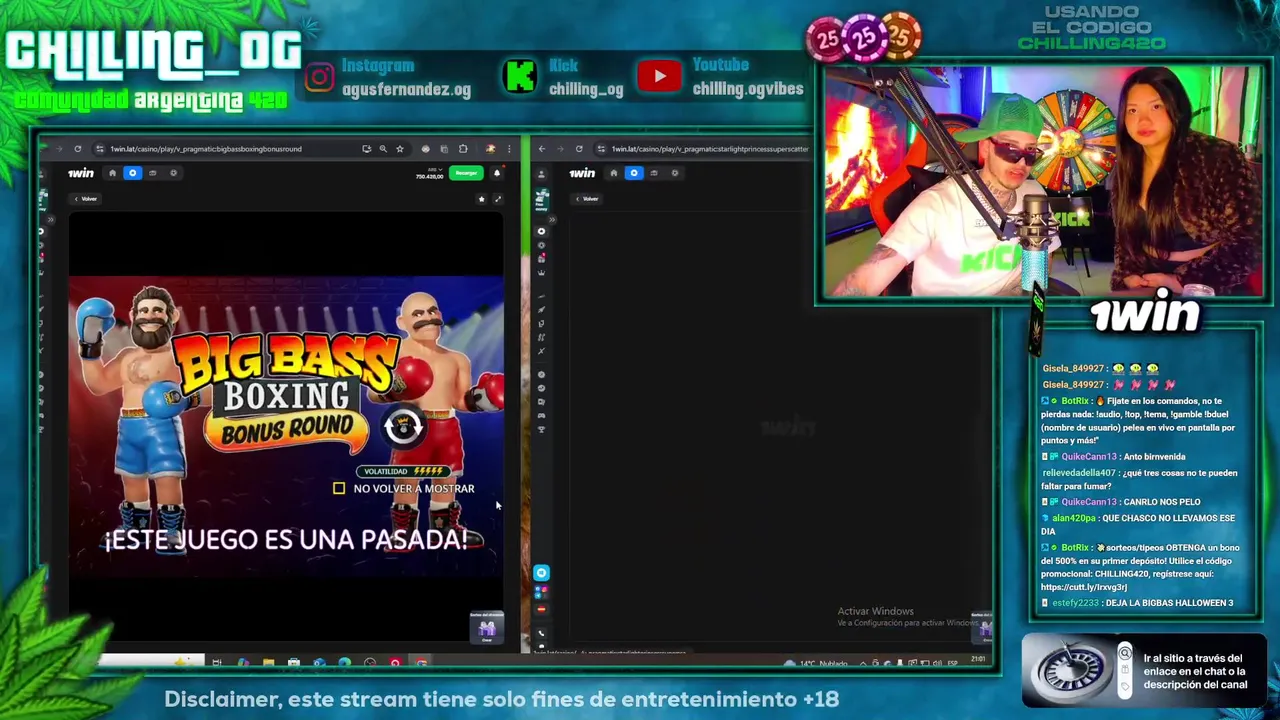1280x720 pixels.
Task: Open blue chat bubble in right sidebar
Action: click(541, 573)
